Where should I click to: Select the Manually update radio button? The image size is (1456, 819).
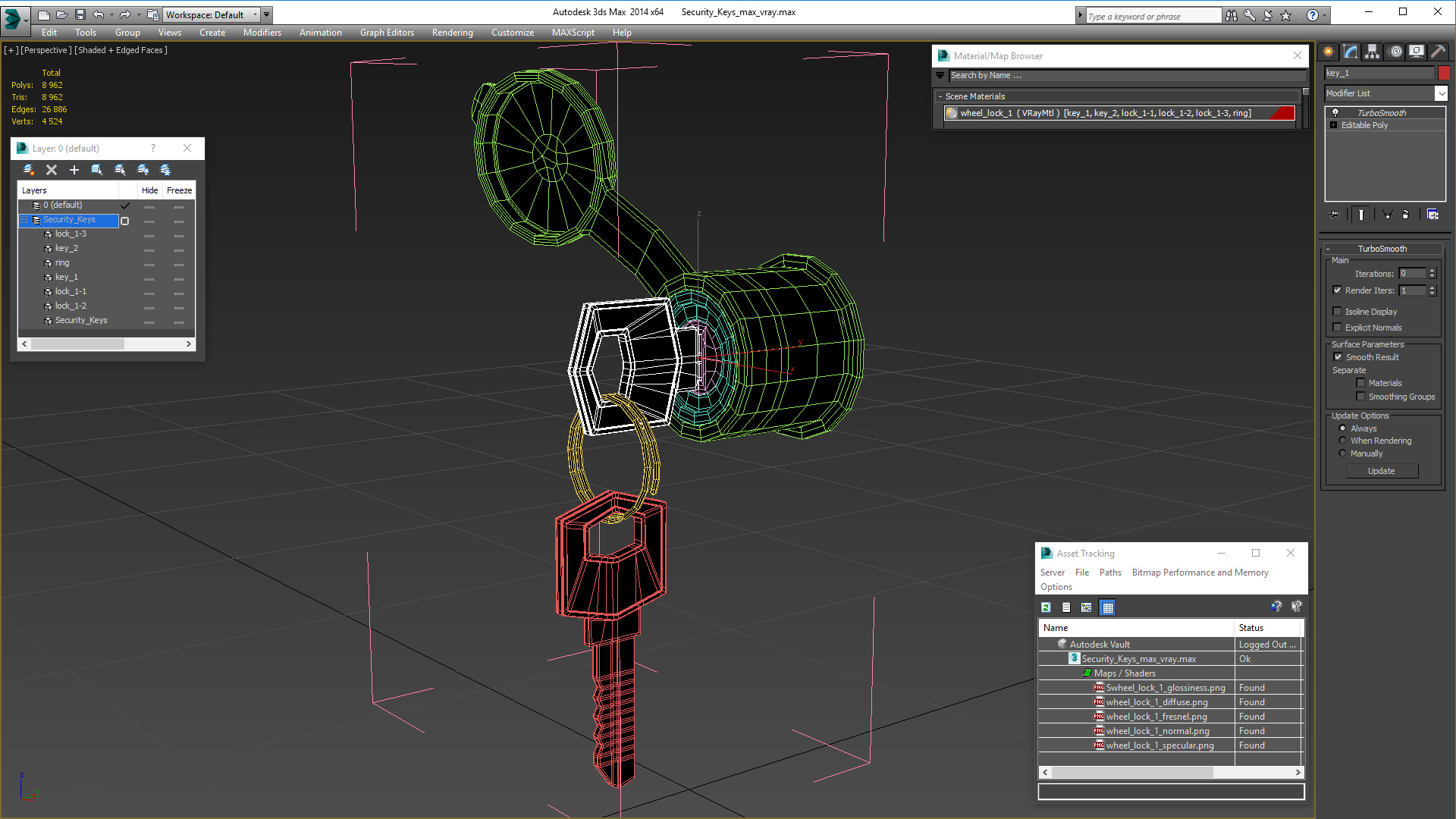(1343, 453)
